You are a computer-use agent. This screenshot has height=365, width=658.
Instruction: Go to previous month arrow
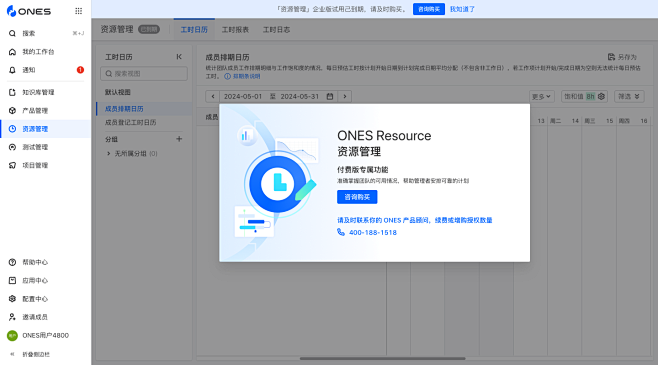tap(213, 96)
